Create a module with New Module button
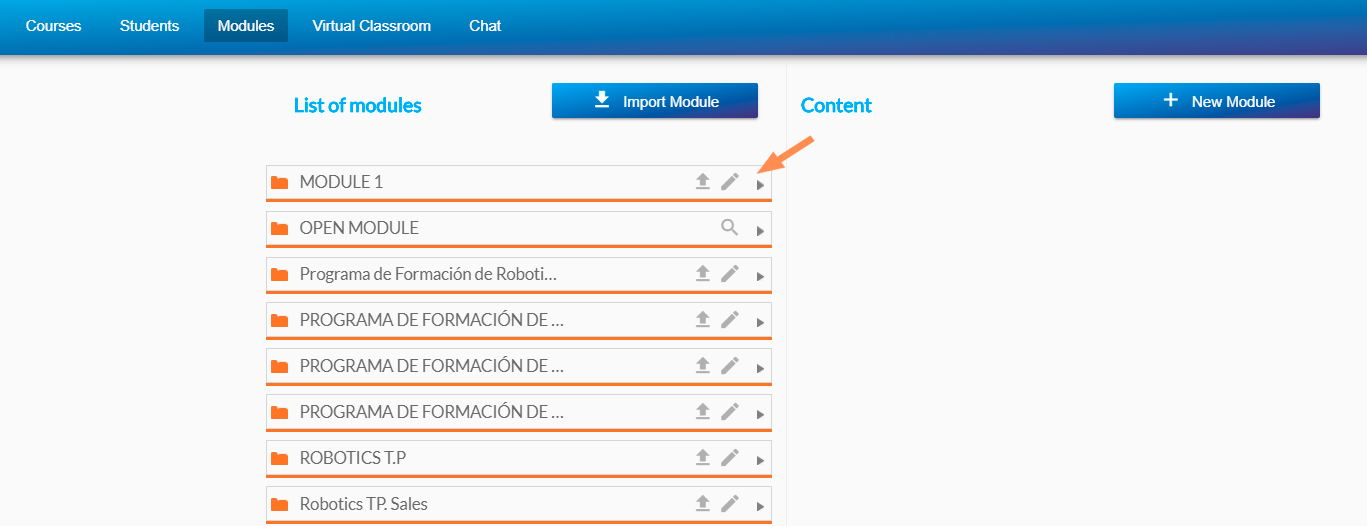 [1217, 101]
